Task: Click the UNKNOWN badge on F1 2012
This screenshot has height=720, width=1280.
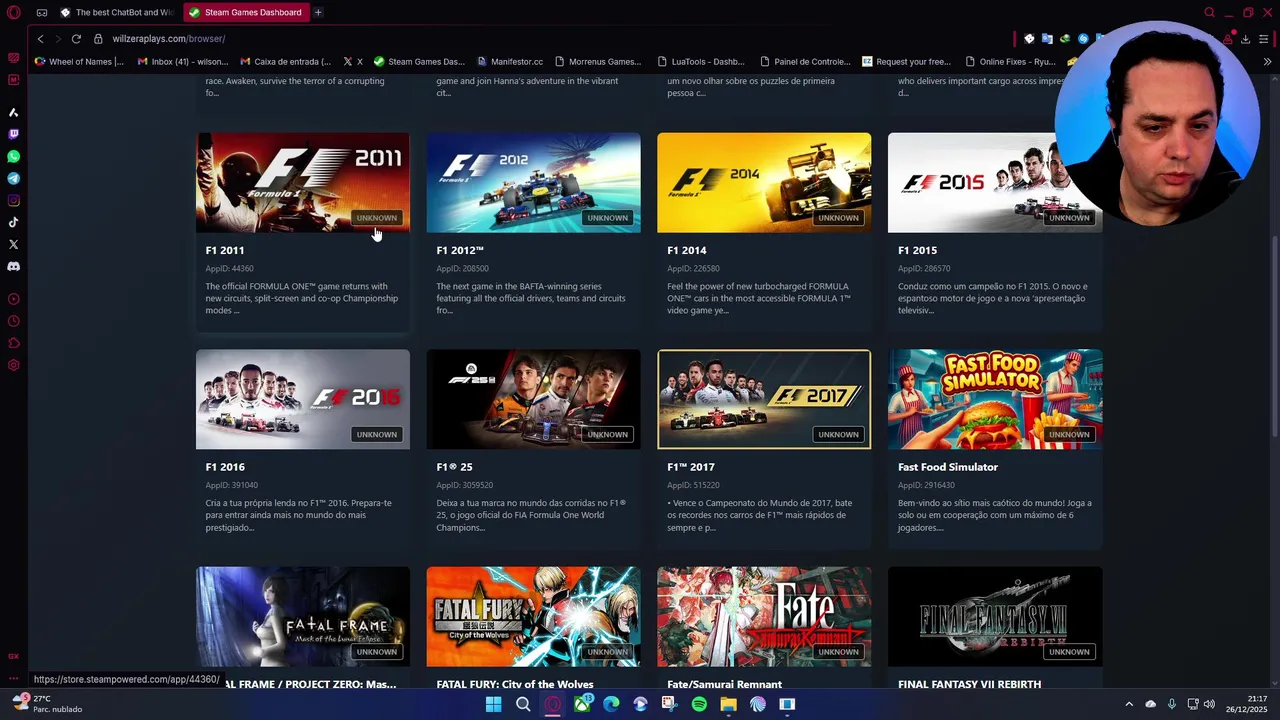Action: pyautogui.click(x=608, y=218)
